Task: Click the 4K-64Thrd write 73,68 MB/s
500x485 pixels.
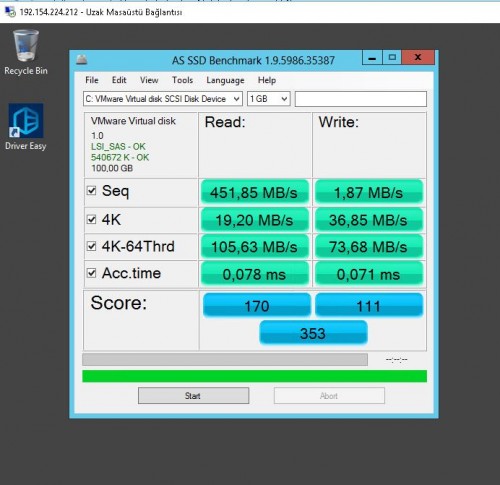Action: 369,247
